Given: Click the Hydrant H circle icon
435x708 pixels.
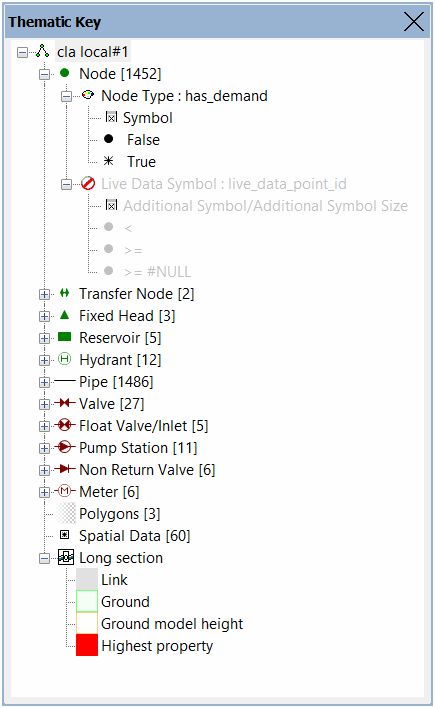Looking at the screenshot, I should coord(65,359).
